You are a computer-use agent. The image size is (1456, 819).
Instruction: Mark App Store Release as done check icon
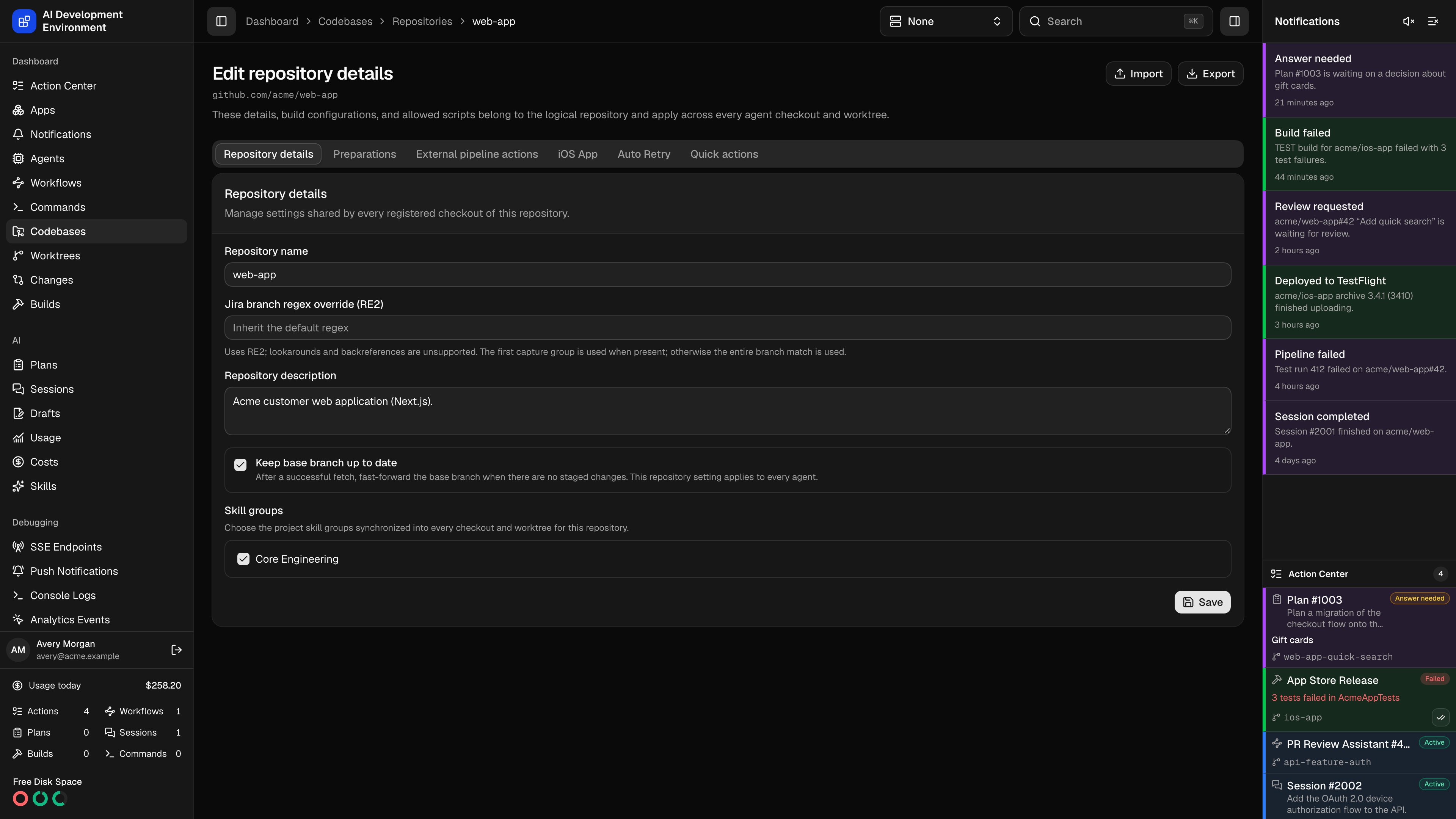1441,717
